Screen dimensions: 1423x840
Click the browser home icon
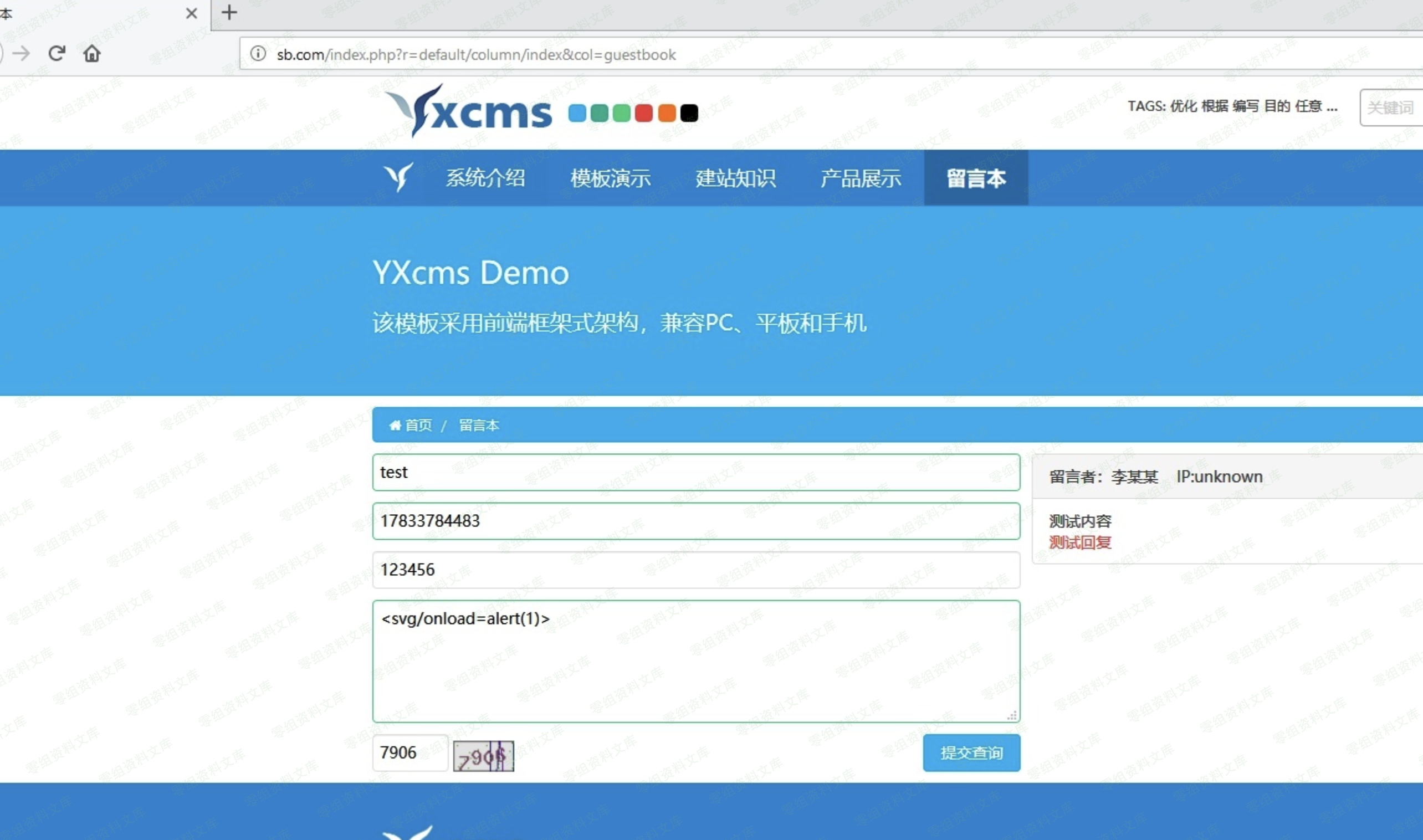coord(91,53)
